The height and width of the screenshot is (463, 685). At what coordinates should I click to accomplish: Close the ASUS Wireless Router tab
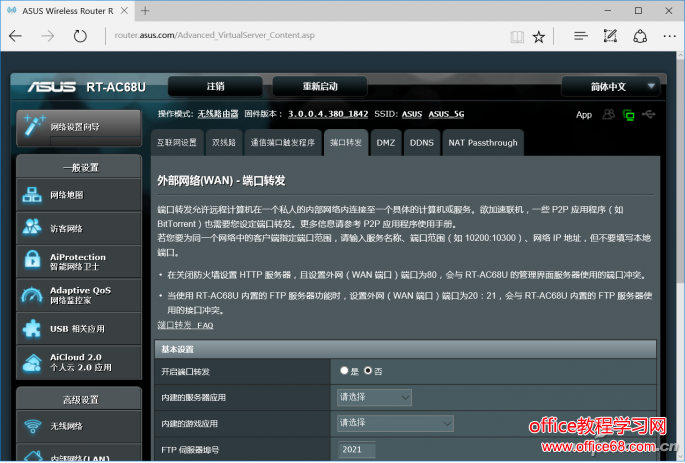coord(125,10)
